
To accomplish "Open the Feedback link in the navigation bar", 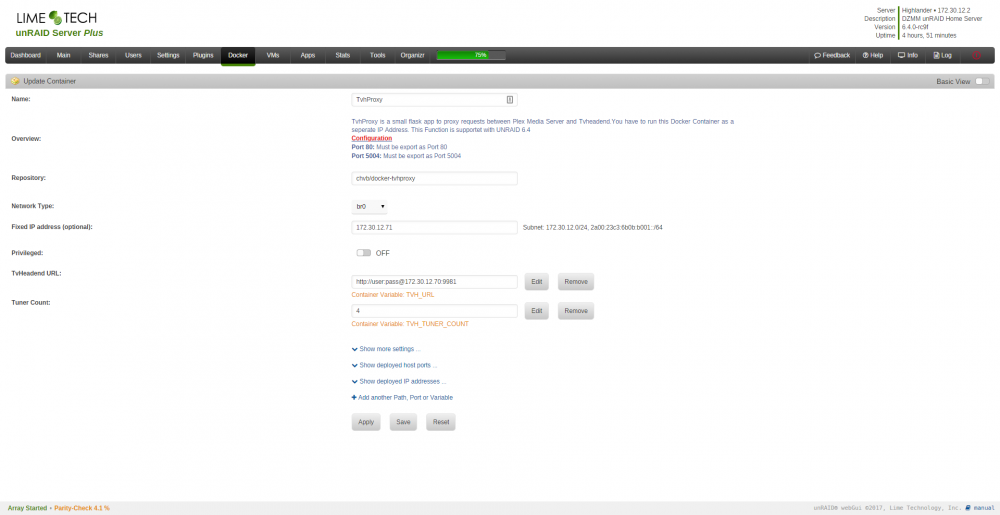I will pyautogui.click(x=832, y=55).
